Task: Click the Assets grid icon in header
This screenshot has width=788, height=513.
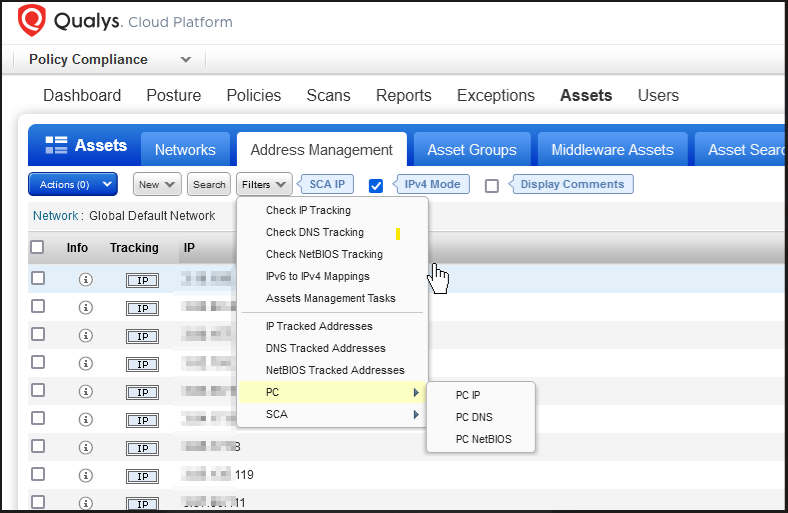Action: tap(56, 146)
